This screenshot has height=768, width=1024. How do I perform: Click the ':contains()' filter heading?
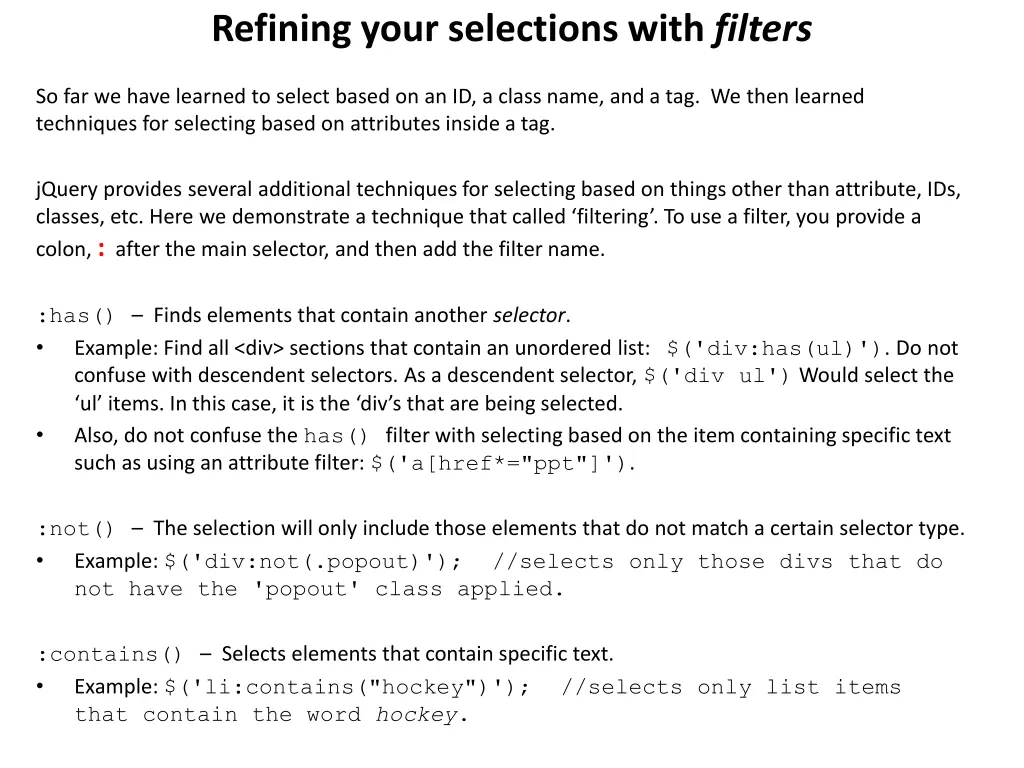[110, 655]
